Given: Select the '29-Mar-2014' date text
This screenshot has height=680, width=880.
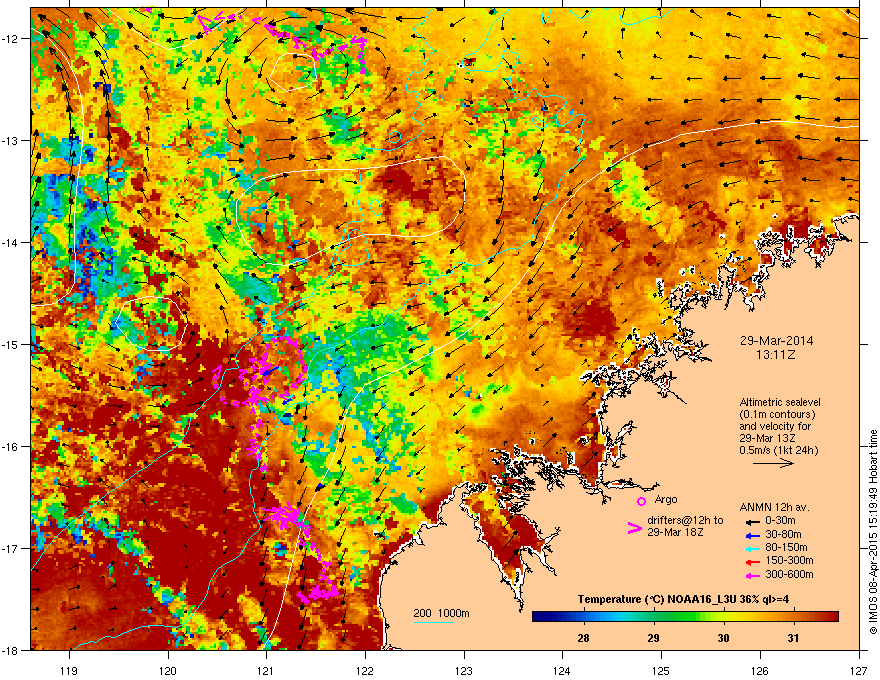Looking at the screenshot, I should (776, 341).
